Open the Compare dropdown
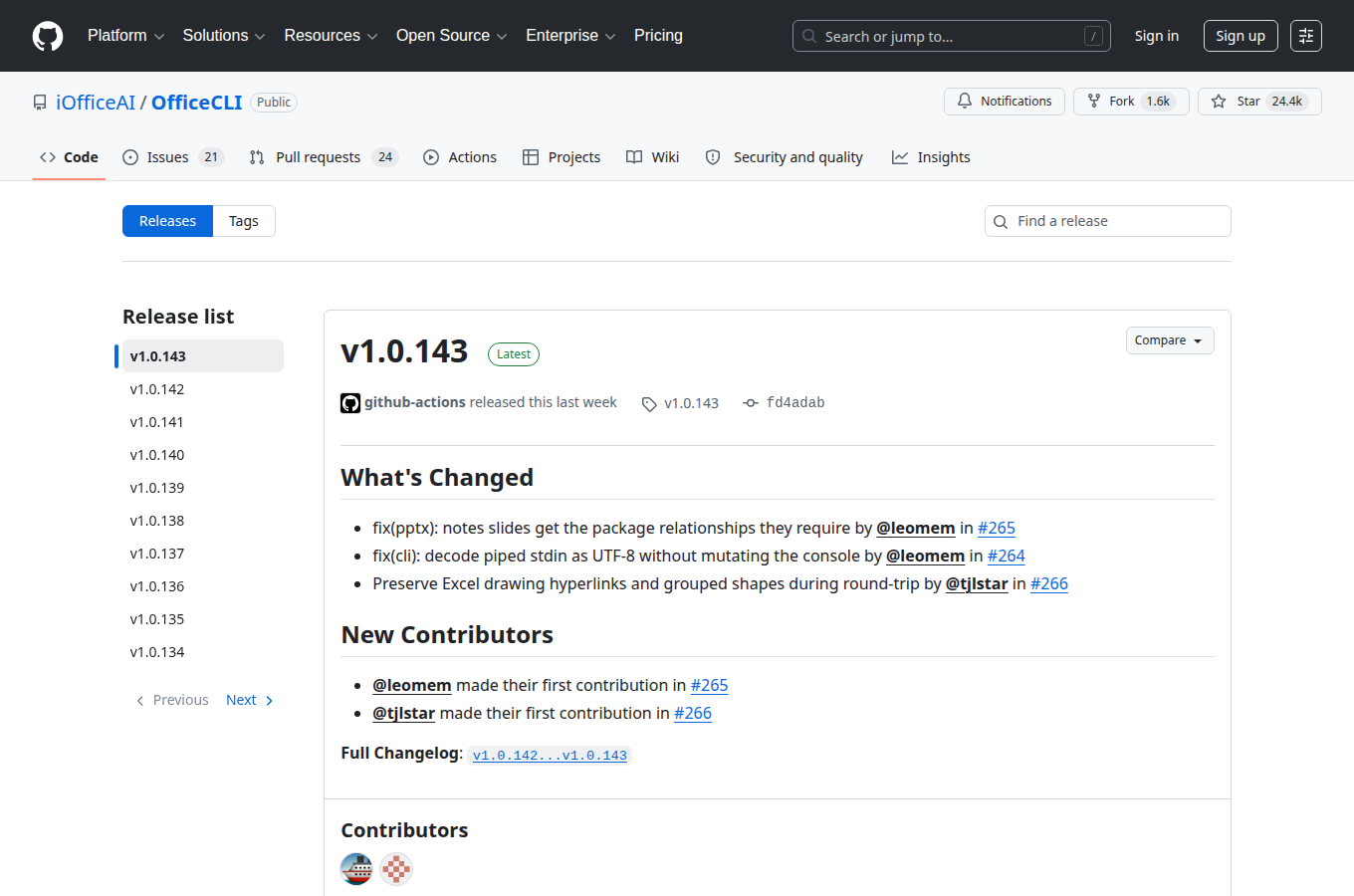 coord(1170,340)
